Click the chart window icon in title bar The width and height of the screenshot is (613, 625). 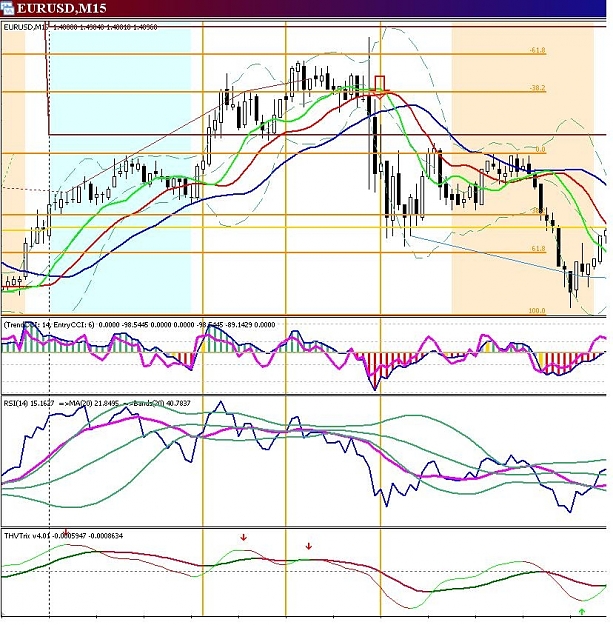click(x=7, y=8)
